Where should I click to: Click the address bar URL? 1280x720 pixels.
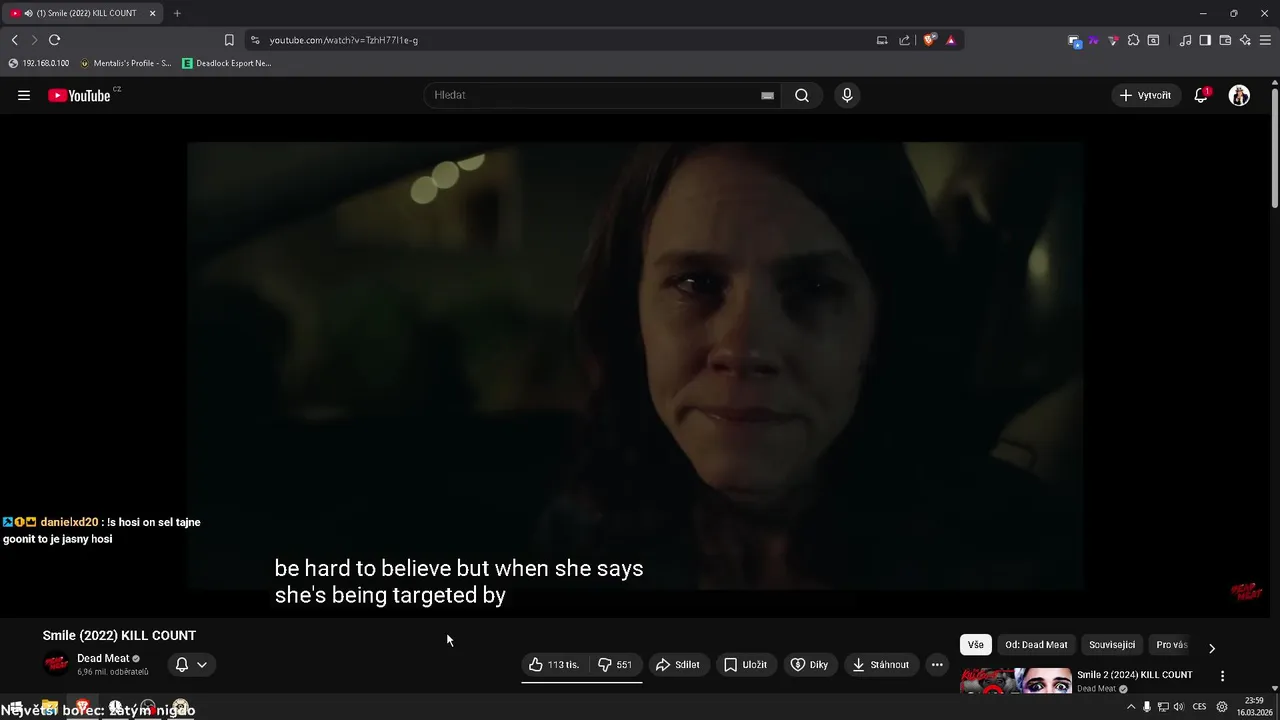pos(344,40)
